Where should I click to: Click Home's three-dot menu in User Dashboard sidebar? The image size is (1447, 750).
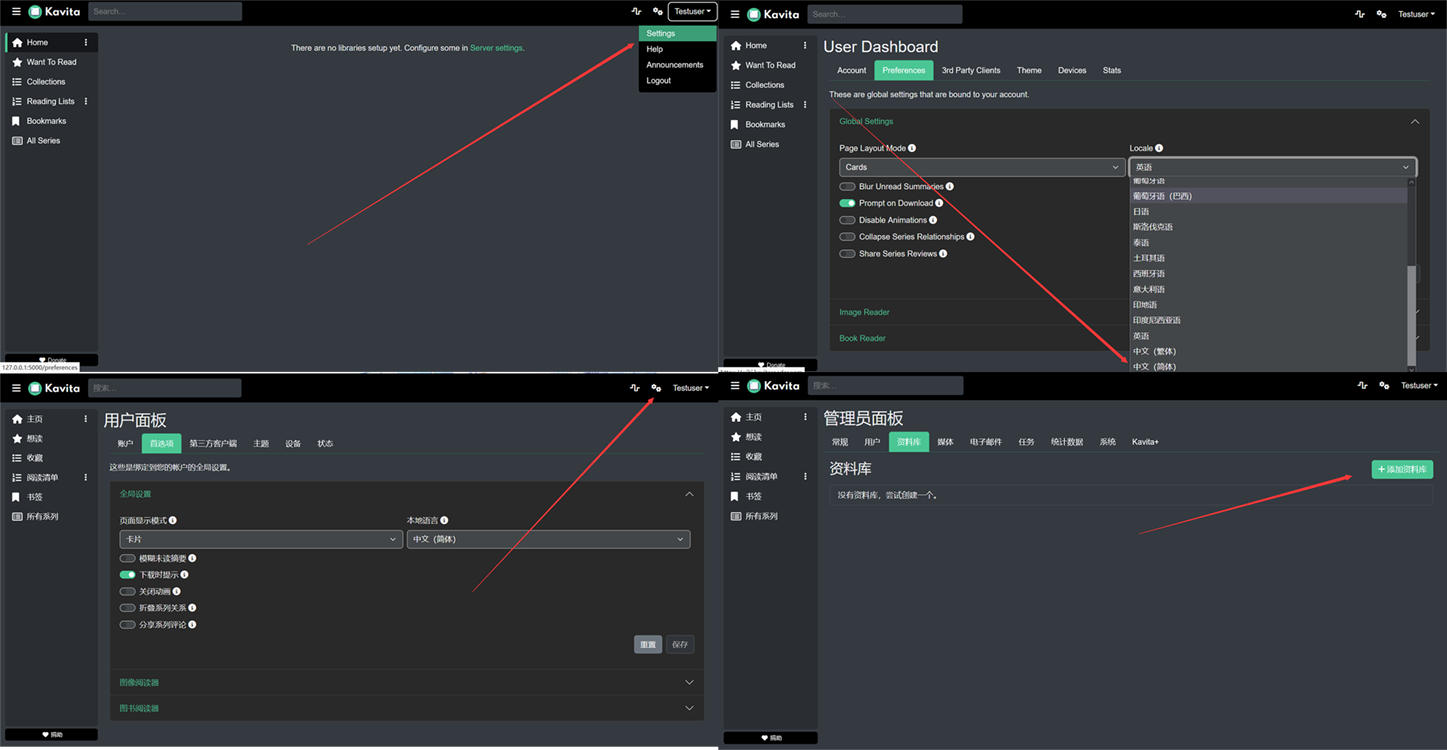coord(805,45)
